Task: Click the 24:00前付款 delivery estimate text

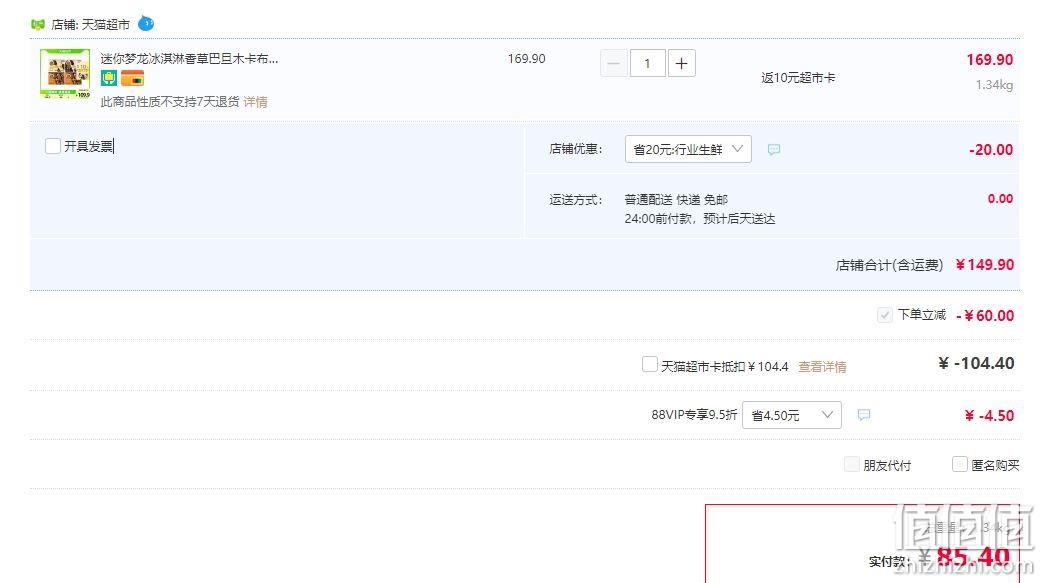Action: [700, 219]
